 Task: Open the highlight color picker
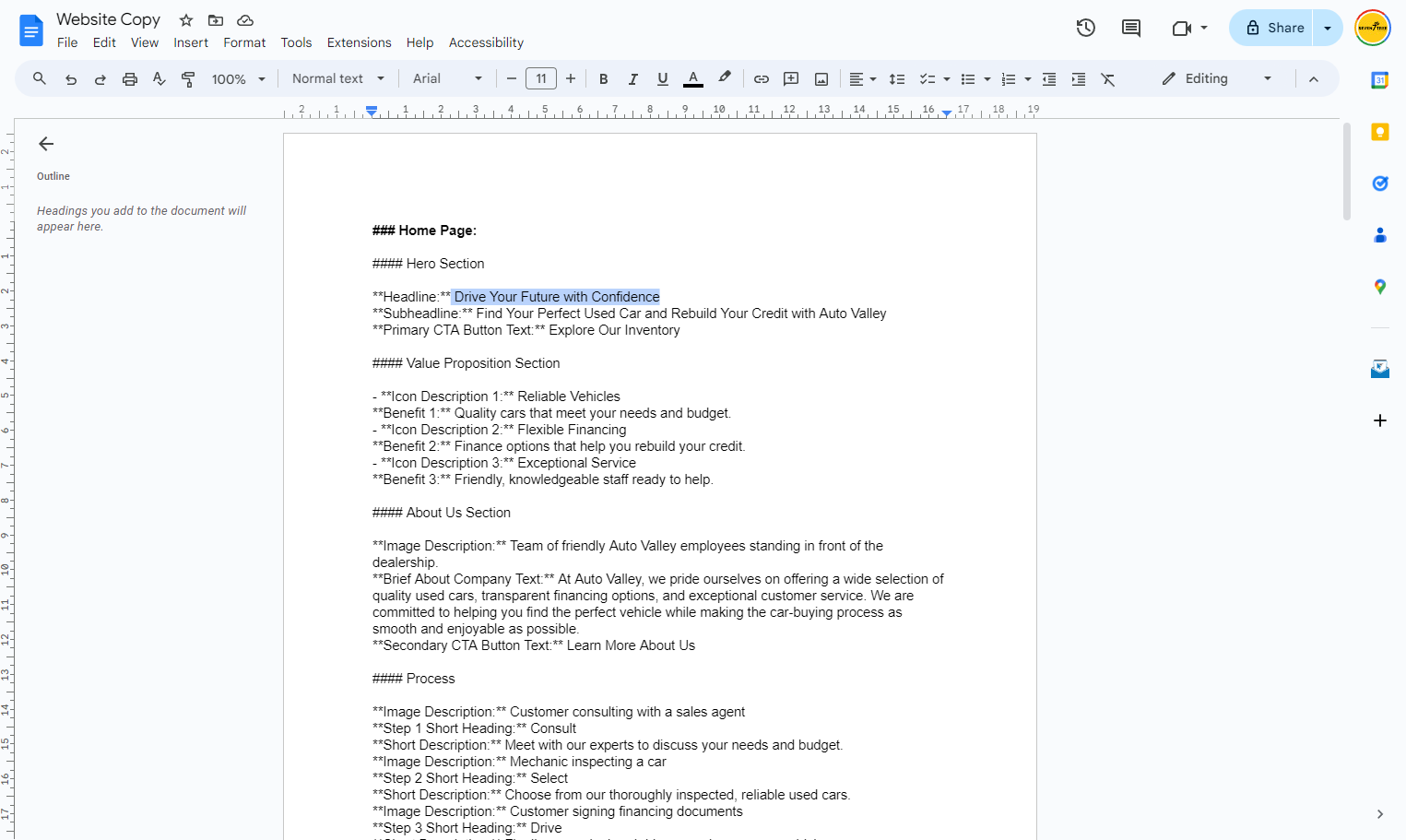(725, 78)
